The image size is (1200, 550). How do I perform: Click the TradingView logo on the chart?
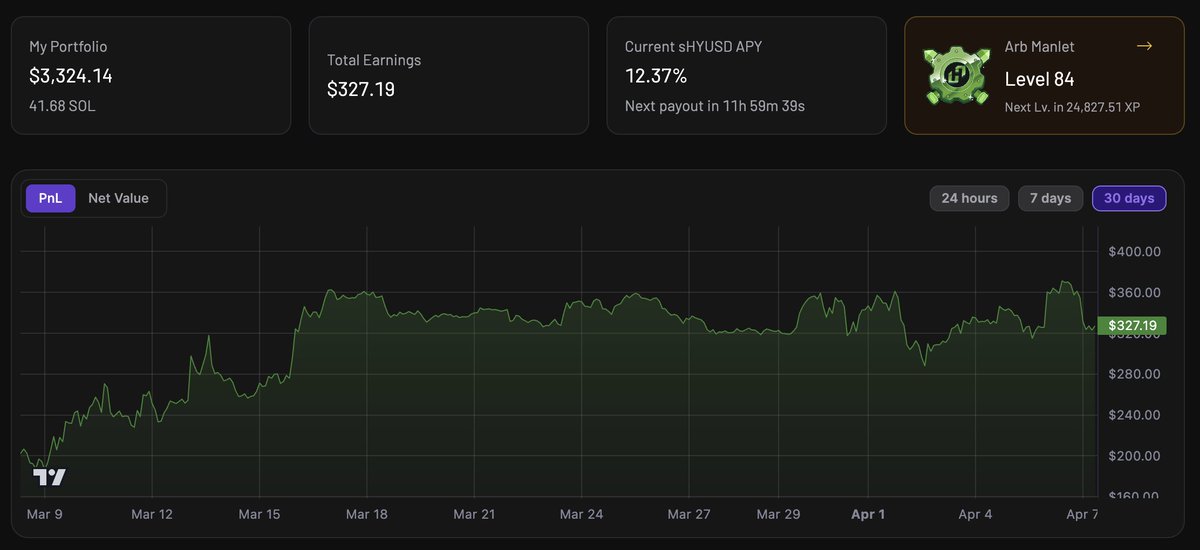pyautogui.click(x=49, y=477)
